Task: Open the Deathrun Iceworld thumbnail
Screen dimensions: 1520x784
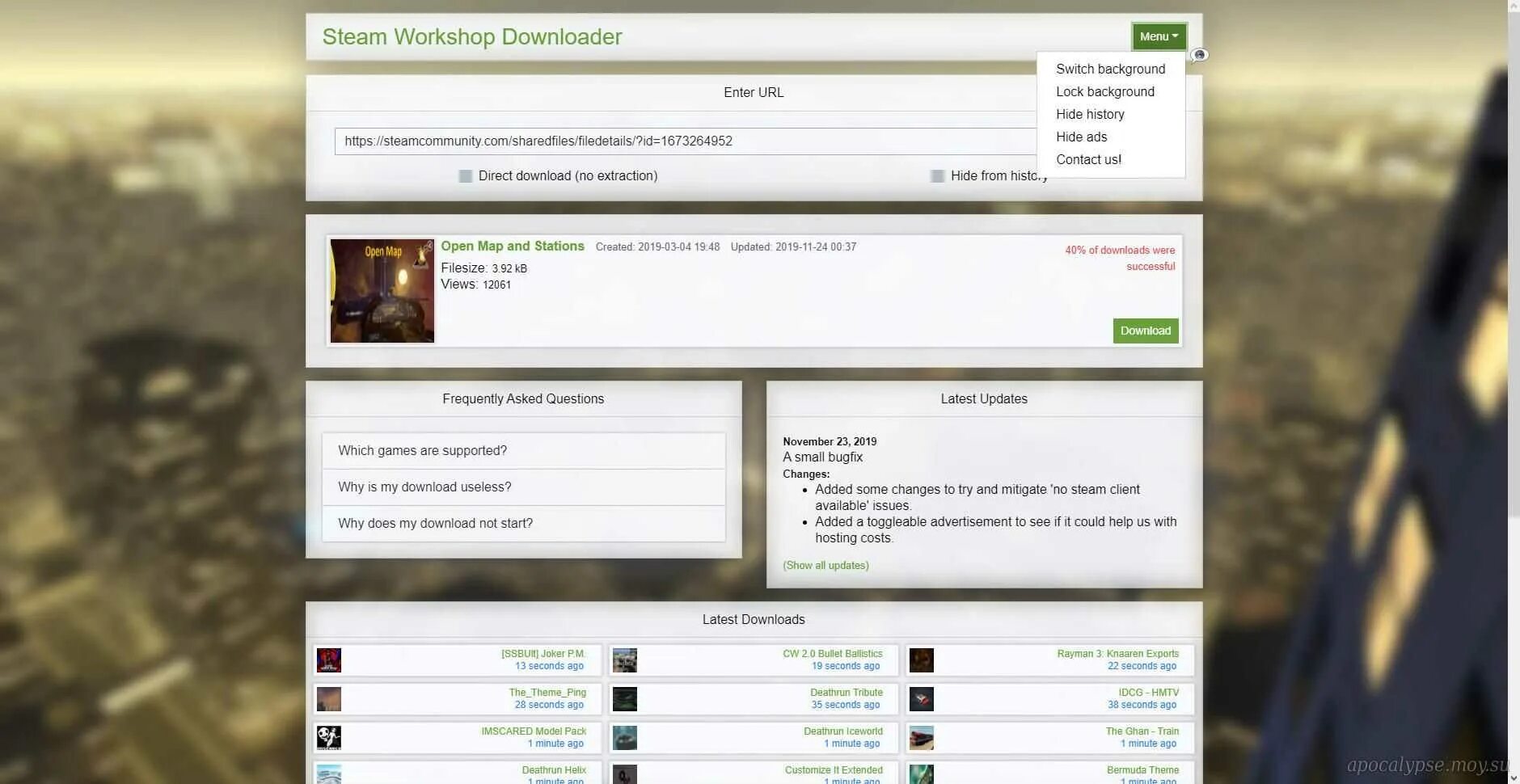Action: coord(625,737)
